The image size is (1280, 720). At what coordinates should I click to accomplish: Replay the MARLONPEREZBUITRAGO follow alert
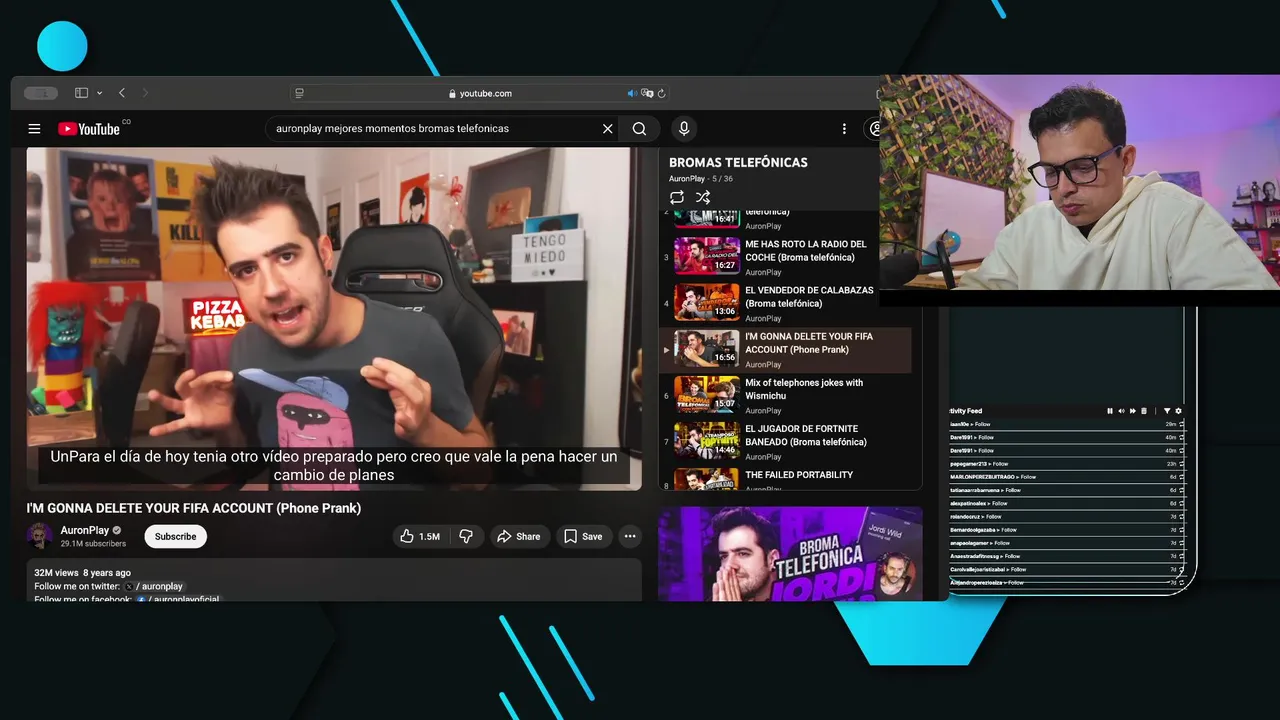[x=1182, y=477]
